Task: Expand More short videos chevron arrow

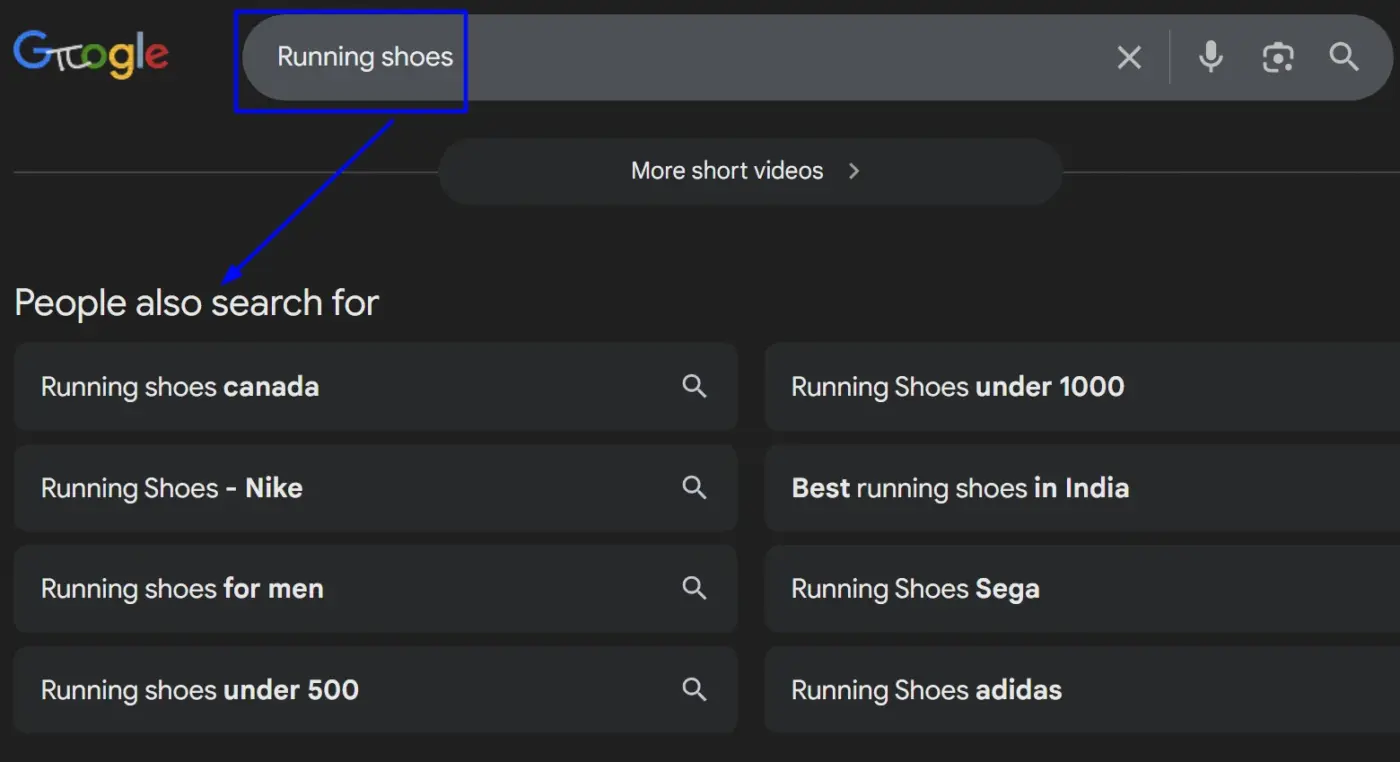Action: coord(854,171)
